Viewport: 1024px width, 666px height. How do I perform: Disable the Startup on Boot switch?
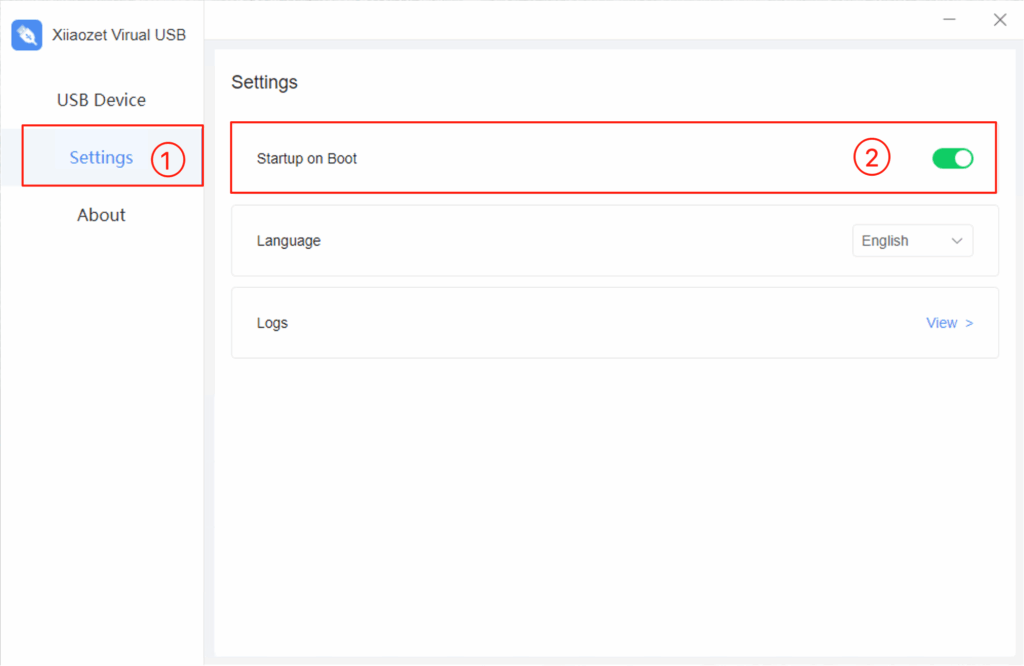click(x=952, y=158)
